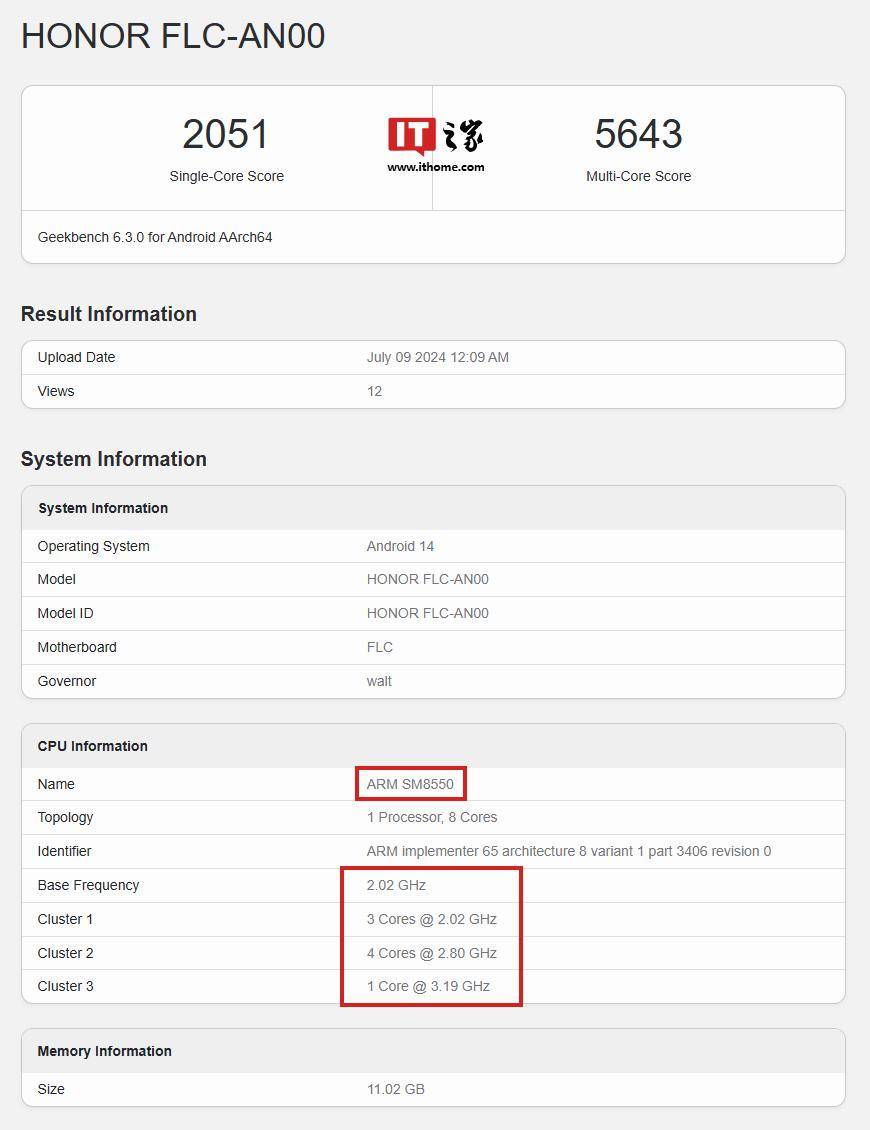Click the Topology label

tap(66, 817)
